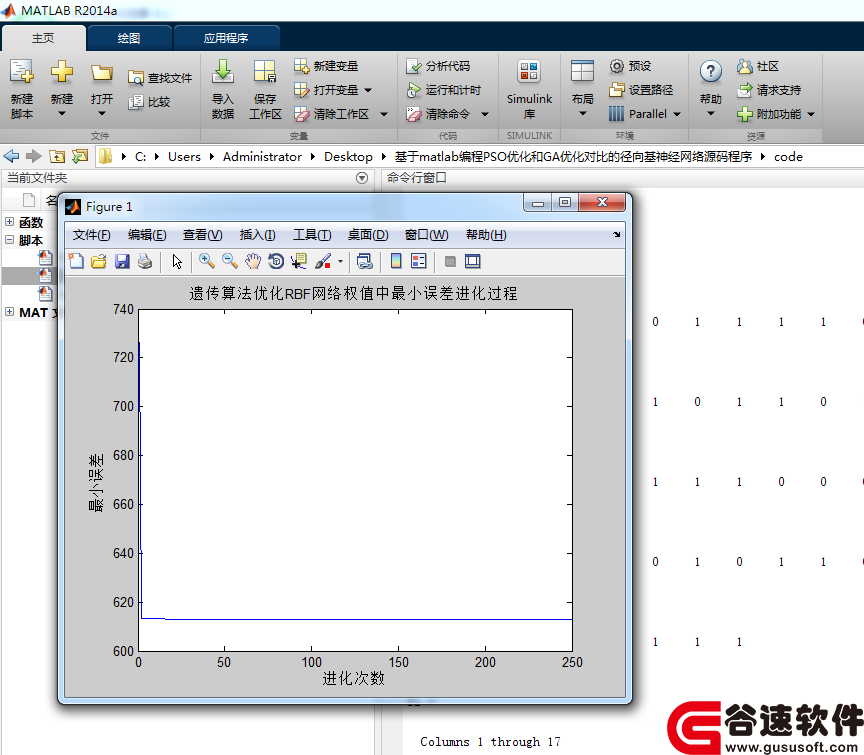The image size is (864, 755).
Task: Open the 打开 folder icon in ribbon
Action: point(102,73)
